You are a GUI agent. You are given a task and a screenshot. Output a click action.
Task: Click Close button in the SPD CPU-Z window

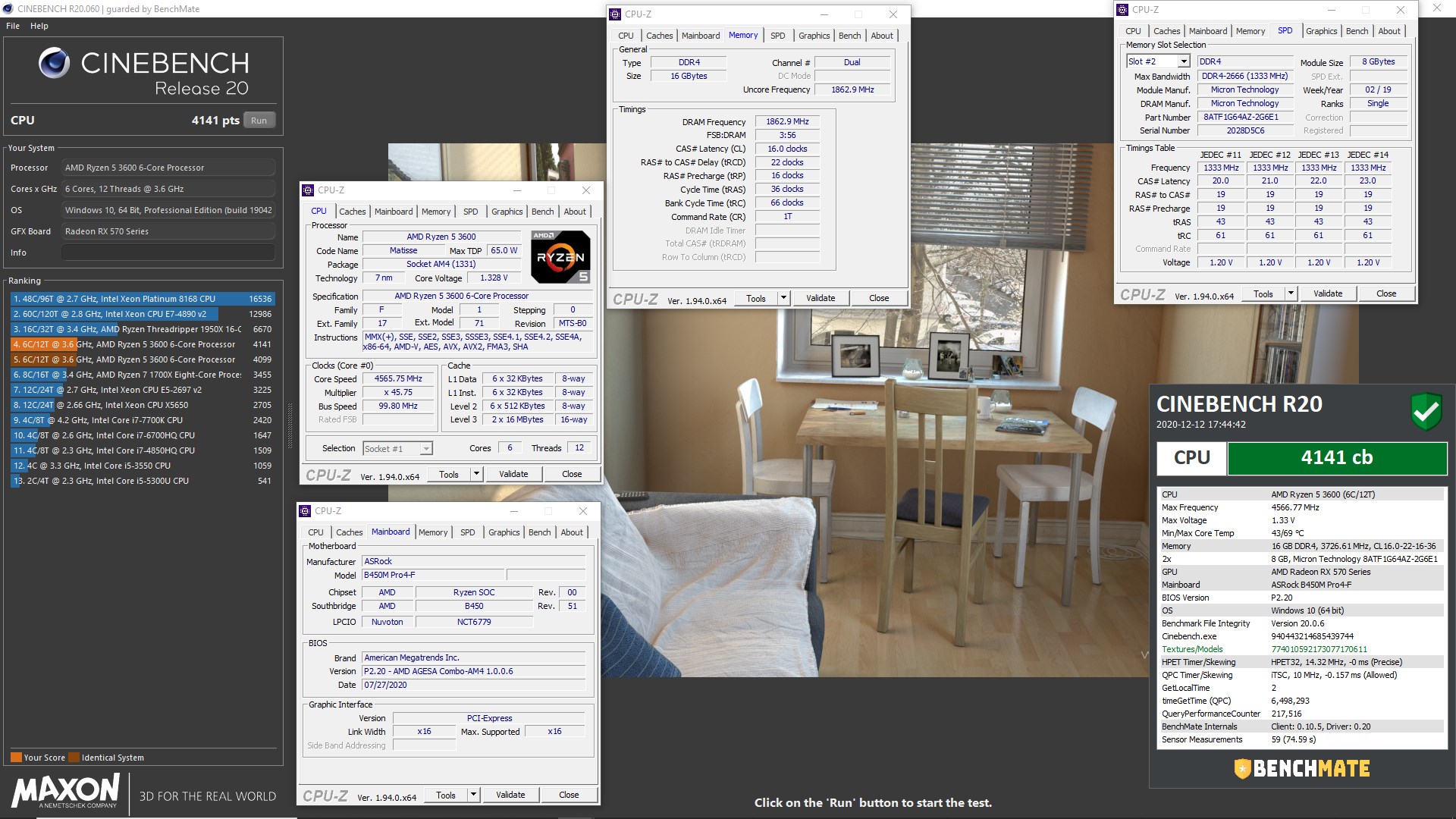point(1386,293)
